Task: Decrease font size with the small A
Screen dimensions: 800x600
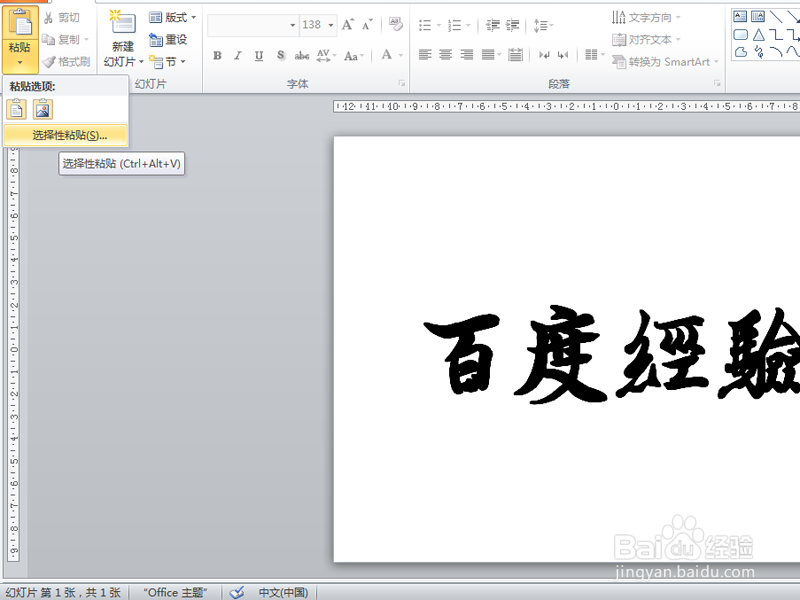Action: pos(367,24)
